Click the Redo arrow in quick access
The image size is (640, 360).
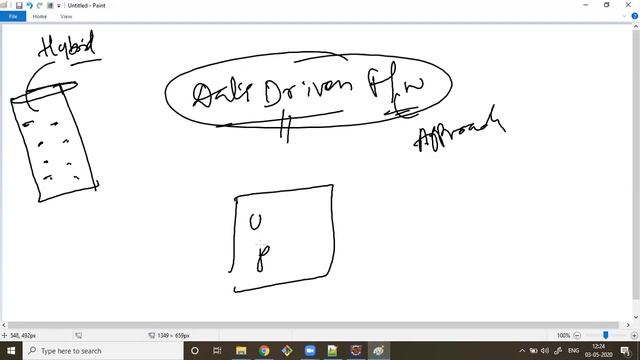tap(40, 5)
